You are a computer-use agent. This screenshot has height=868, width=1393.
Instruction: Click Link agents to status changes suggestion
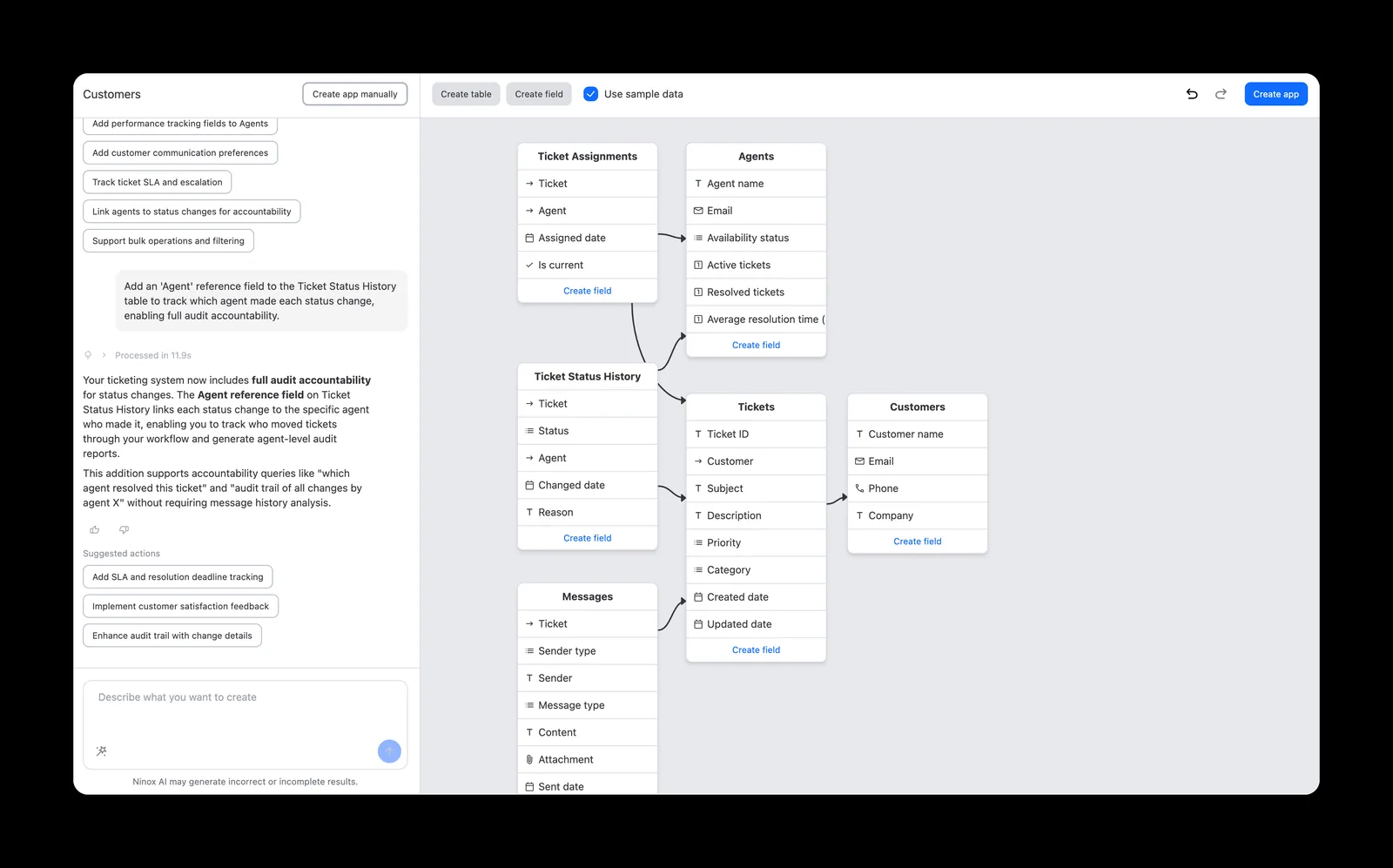coord(192,212)
